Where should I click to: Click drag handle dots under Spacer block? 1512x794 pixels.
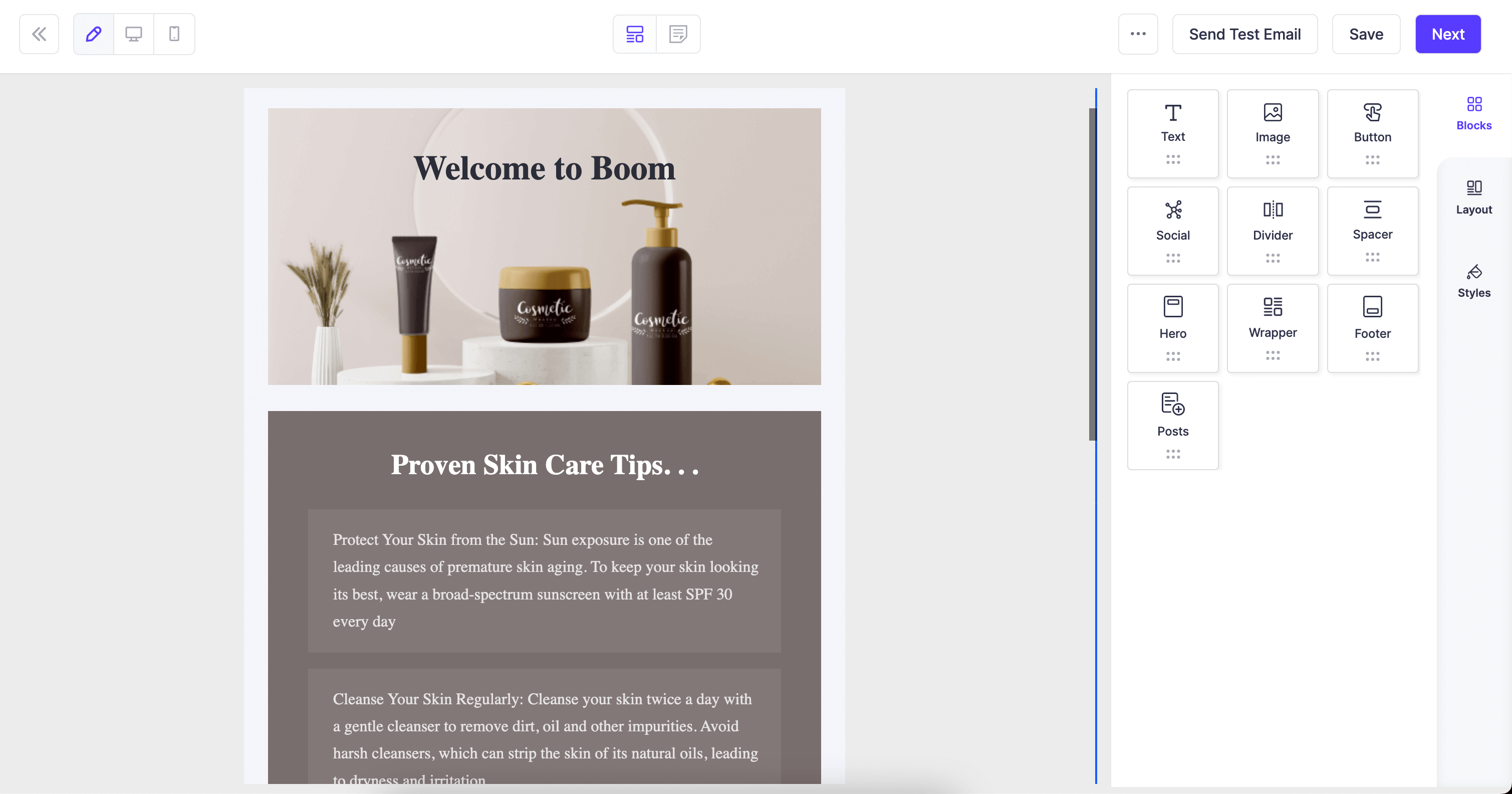1372,257
